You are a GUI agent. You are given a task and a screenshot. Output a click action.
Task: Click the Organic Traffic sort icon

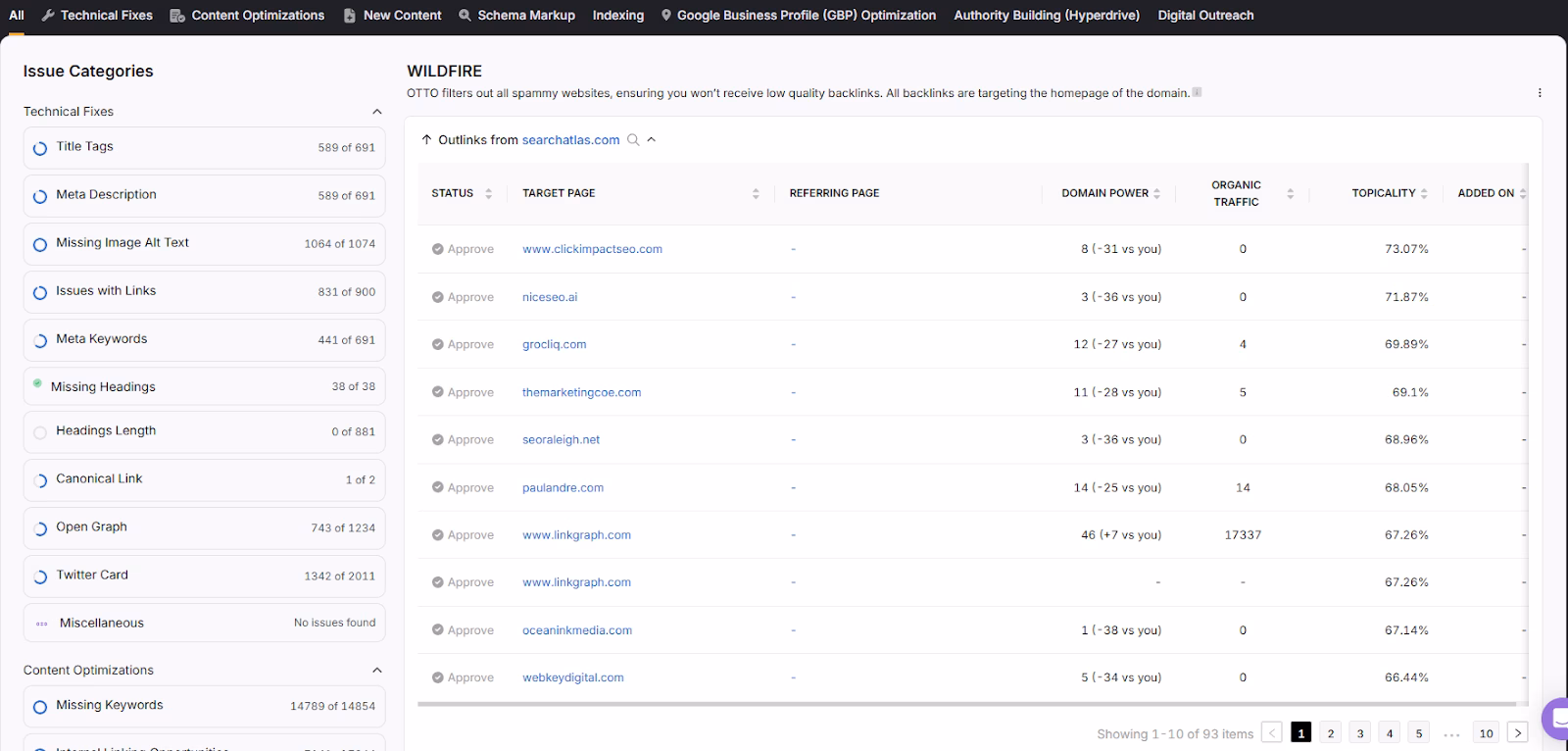click(x=1290, y=193)
